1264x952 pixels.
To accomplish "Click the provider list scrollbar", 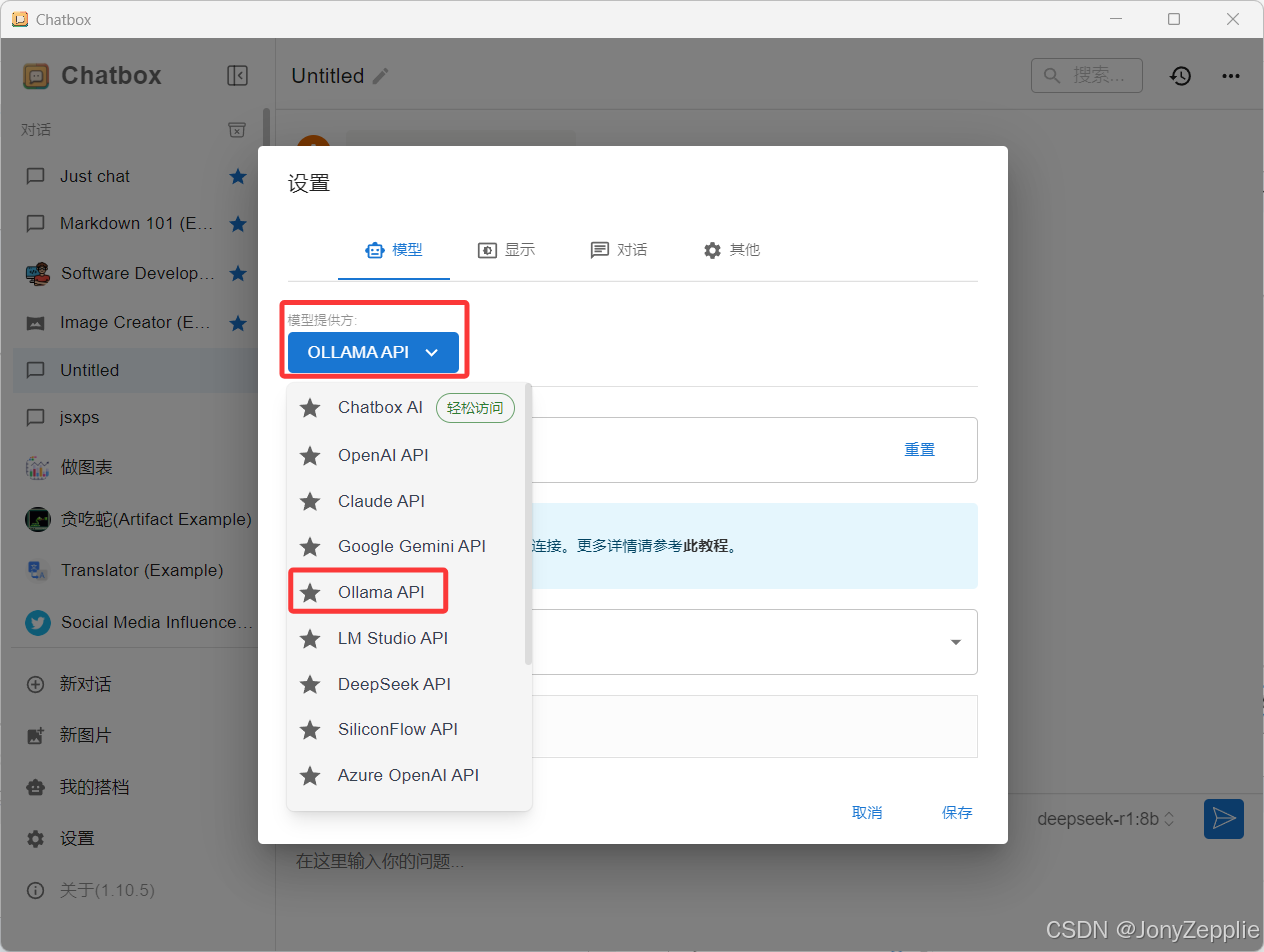I will pos(528,525).
